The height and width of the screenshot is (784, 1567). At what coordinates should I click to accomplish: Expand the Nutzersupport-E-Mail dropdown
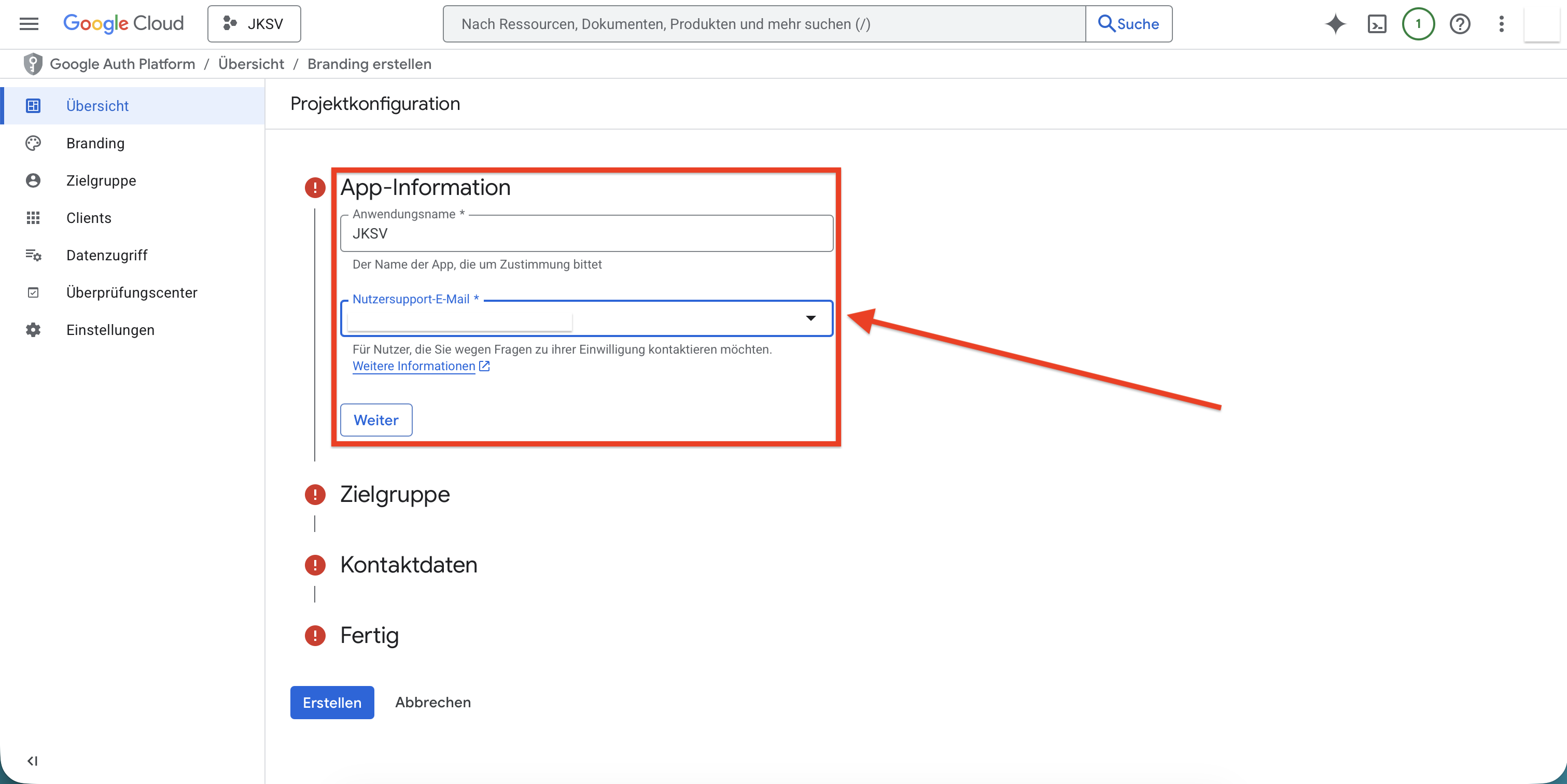point(810,318)
